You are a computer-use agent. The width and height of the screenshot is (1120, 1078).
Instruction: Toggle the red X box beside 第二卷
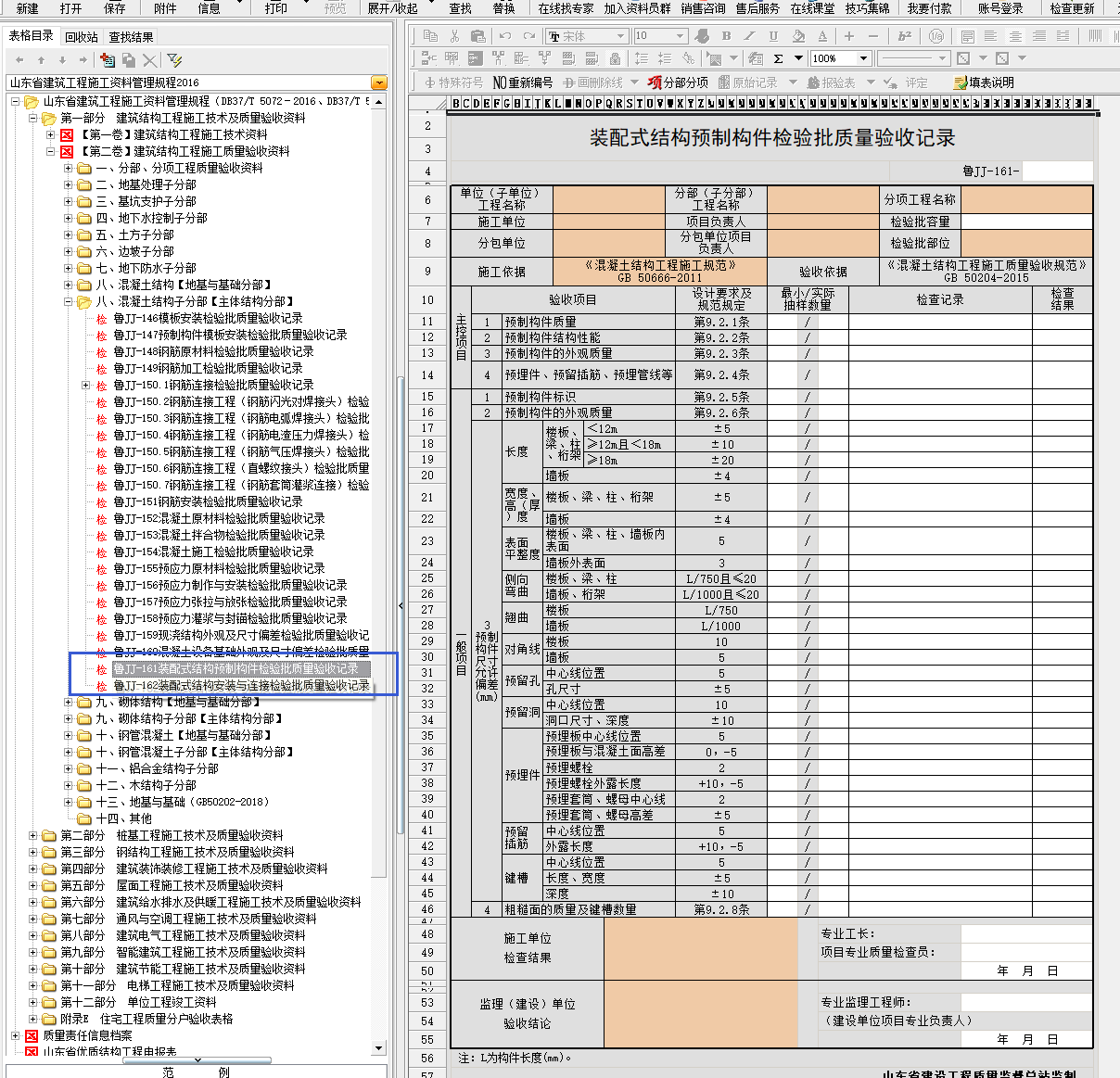click(67, 151)
